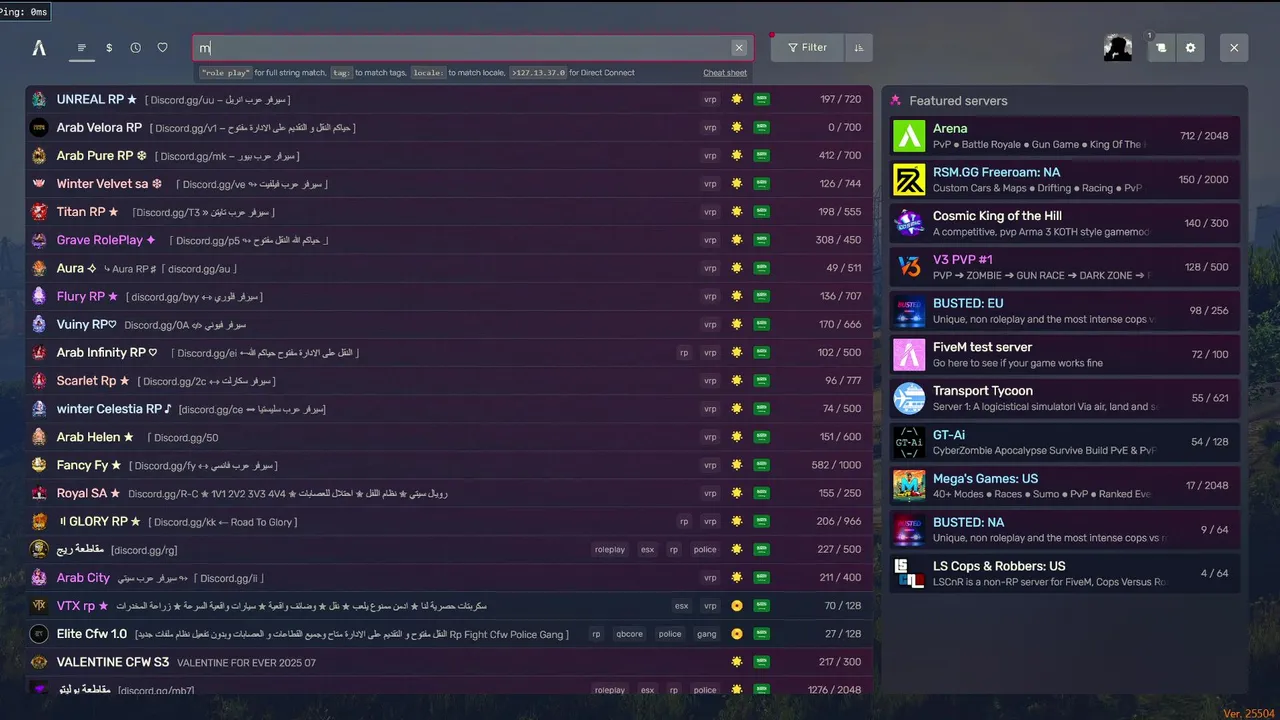Open BUSTED: NA featured server
The image size is (1280, 720).
(x=1065, y=530)
